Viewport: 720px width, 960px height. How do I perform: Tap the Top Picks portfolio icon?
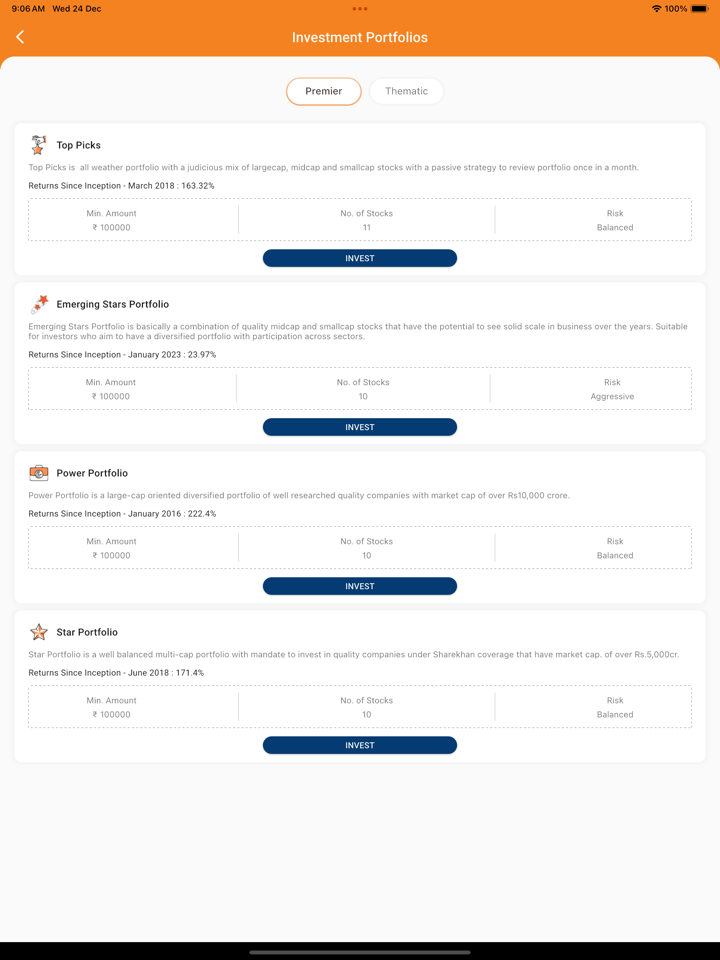[39, 145]
